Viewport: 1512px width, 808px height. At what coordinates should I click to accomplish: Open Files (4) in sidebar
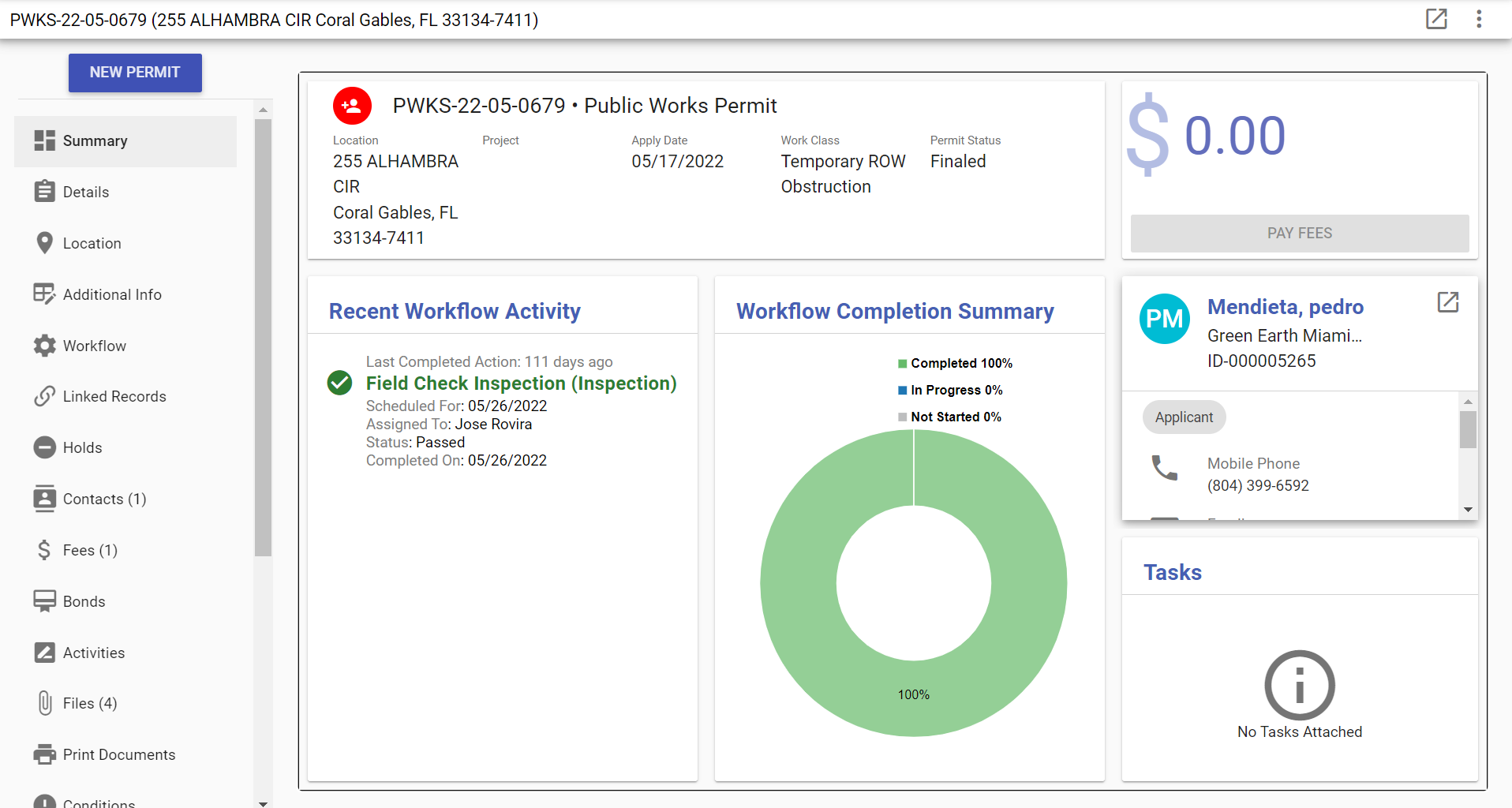89,703
